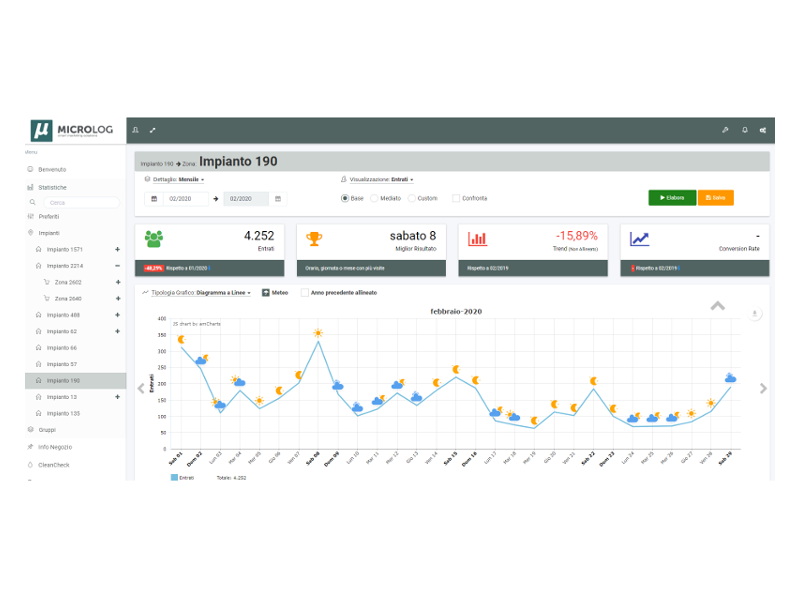Click the Entrati legend color square
The width and height of the screenshot is (800, 600).
click(x=174, y=478)
